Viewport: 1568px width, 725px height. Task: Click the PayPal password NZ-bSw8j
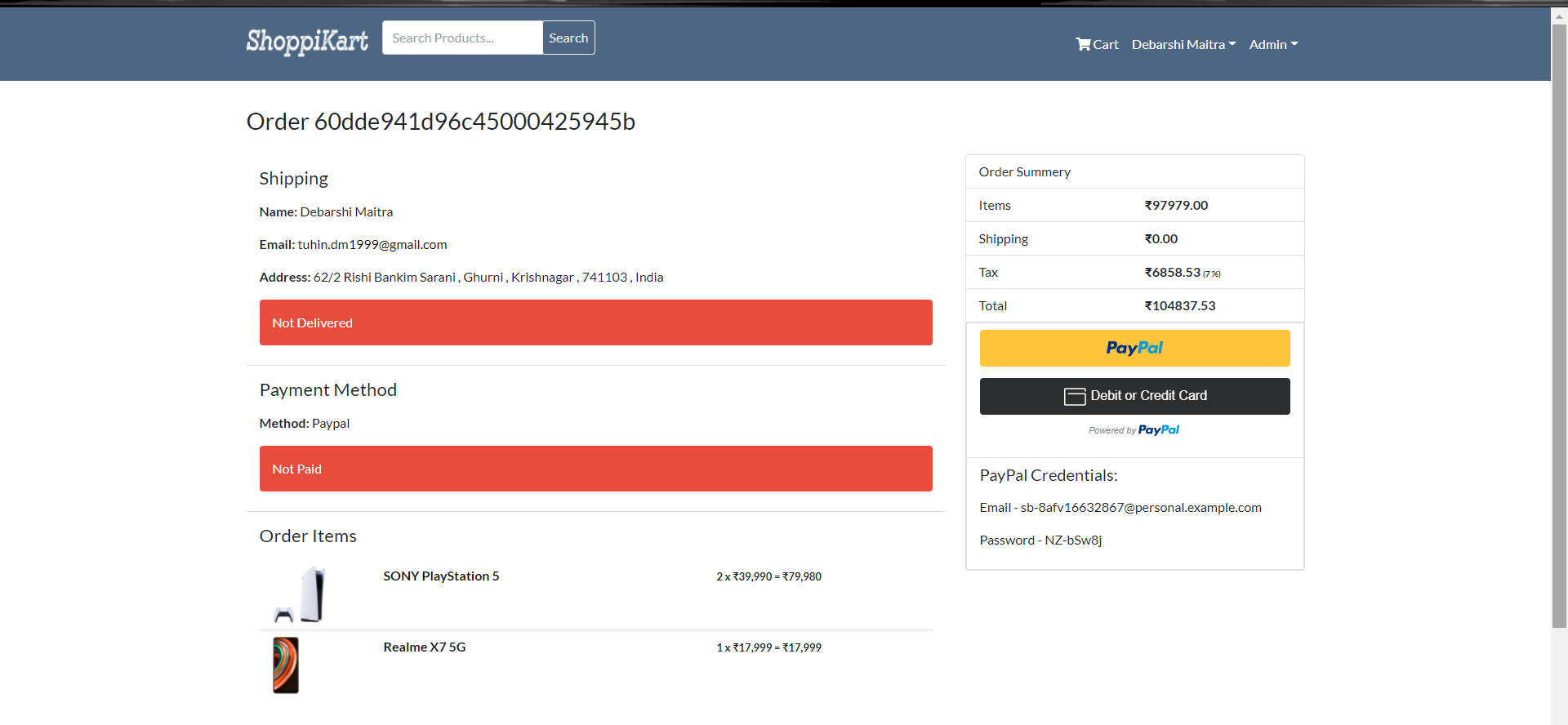[x=1073, y=540]
